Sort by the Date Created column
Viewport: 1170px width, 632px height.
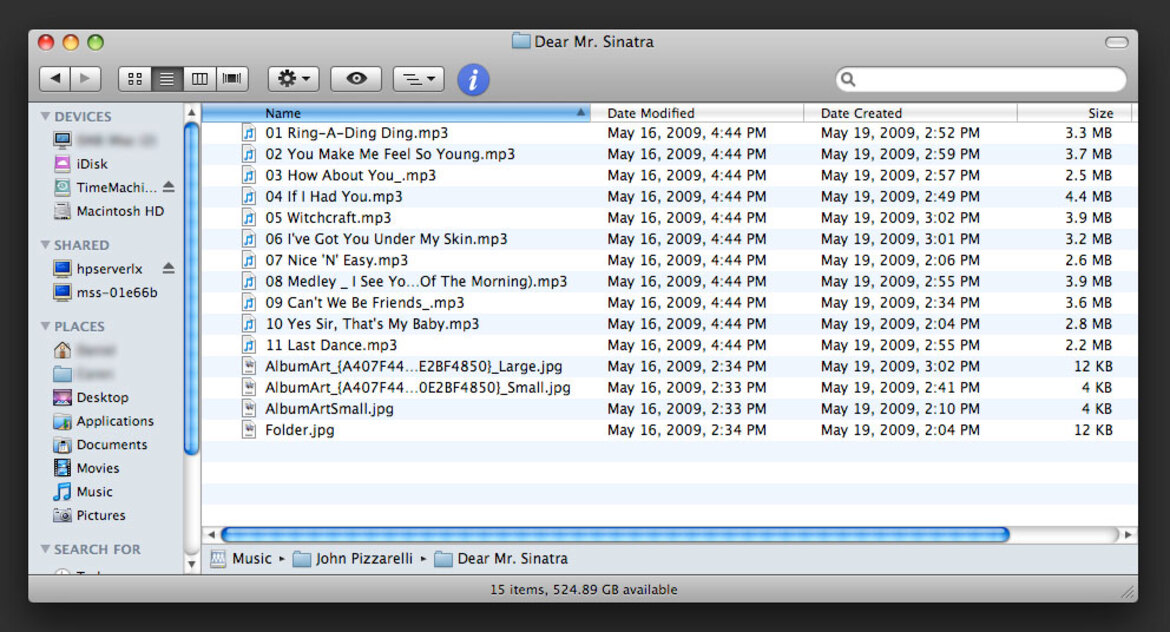[x=910, y=113]
